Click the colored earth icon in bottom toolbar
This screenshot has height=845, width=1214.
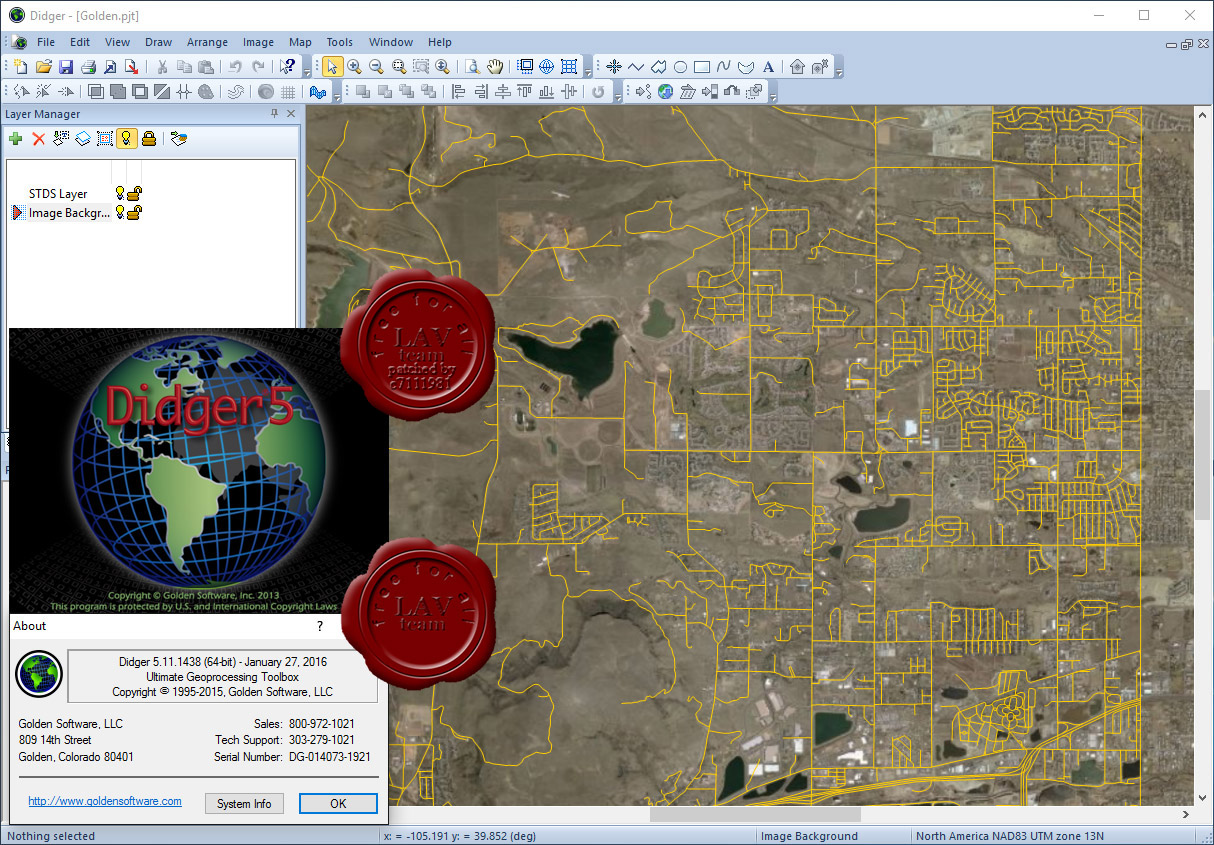pyautogui.click(x=665, y=91)
